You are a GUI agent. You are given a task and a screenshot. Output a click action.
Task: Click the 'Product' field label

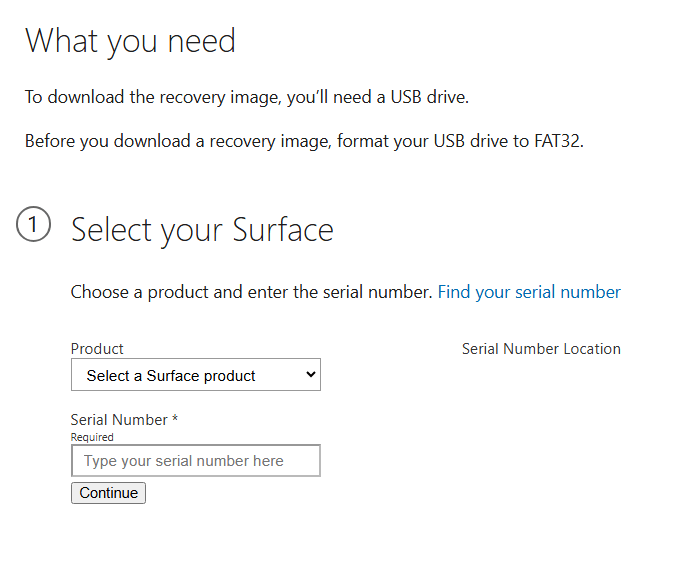coord(97,349)
